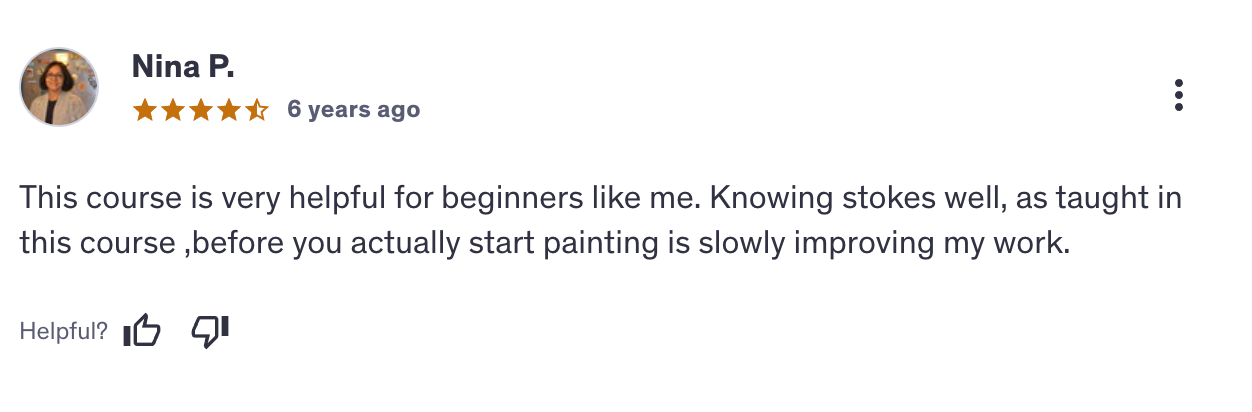The image size is (1252, 412).
Task: Click the second rating star
Action: (172, 110)
